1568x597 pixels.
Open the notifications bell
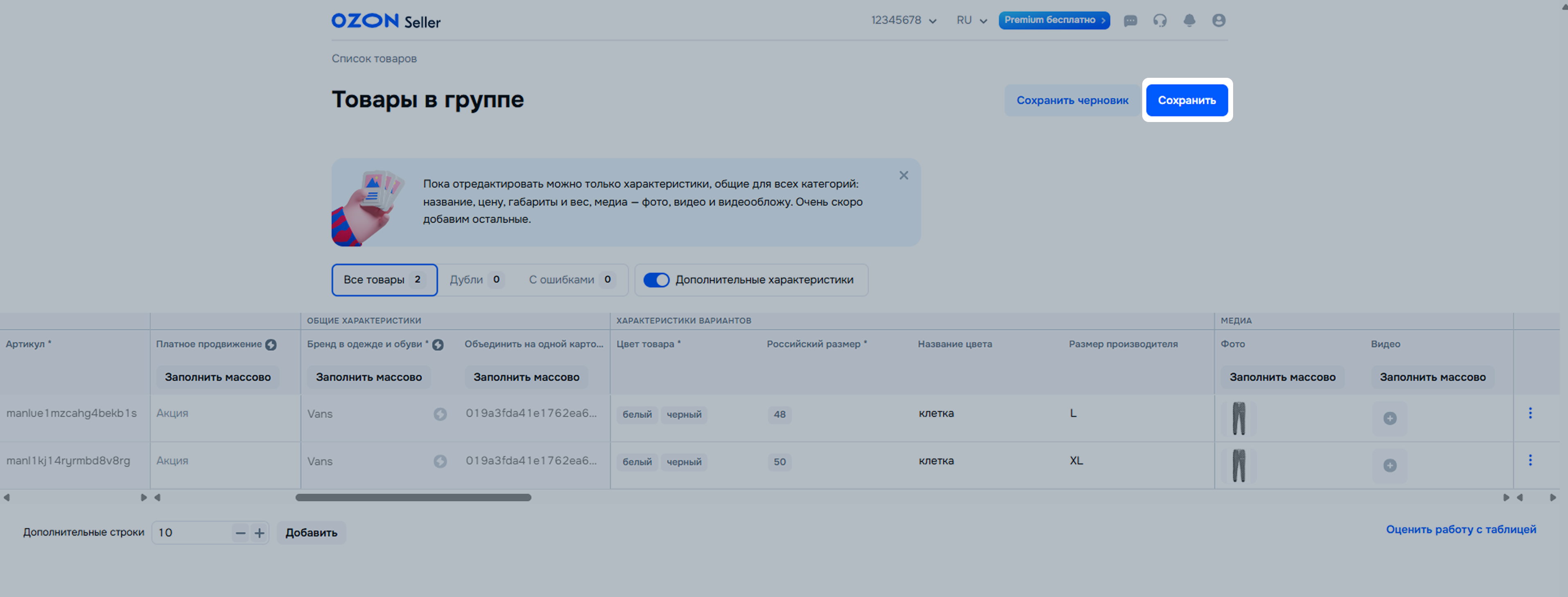1189,21
